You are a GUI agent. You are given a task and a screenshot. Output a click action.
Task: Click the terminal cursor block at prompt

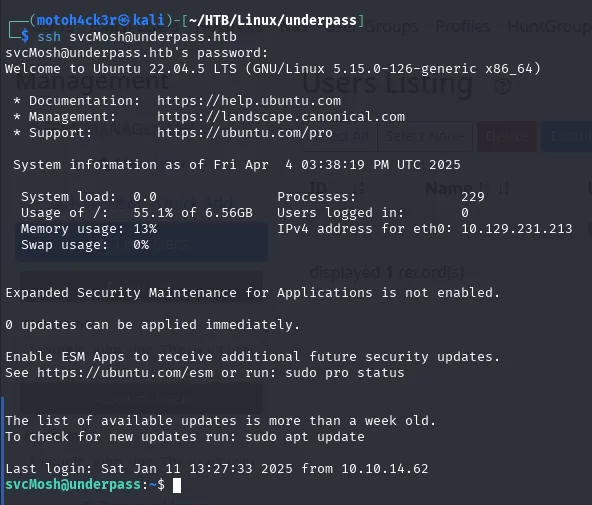coord(177,485)
